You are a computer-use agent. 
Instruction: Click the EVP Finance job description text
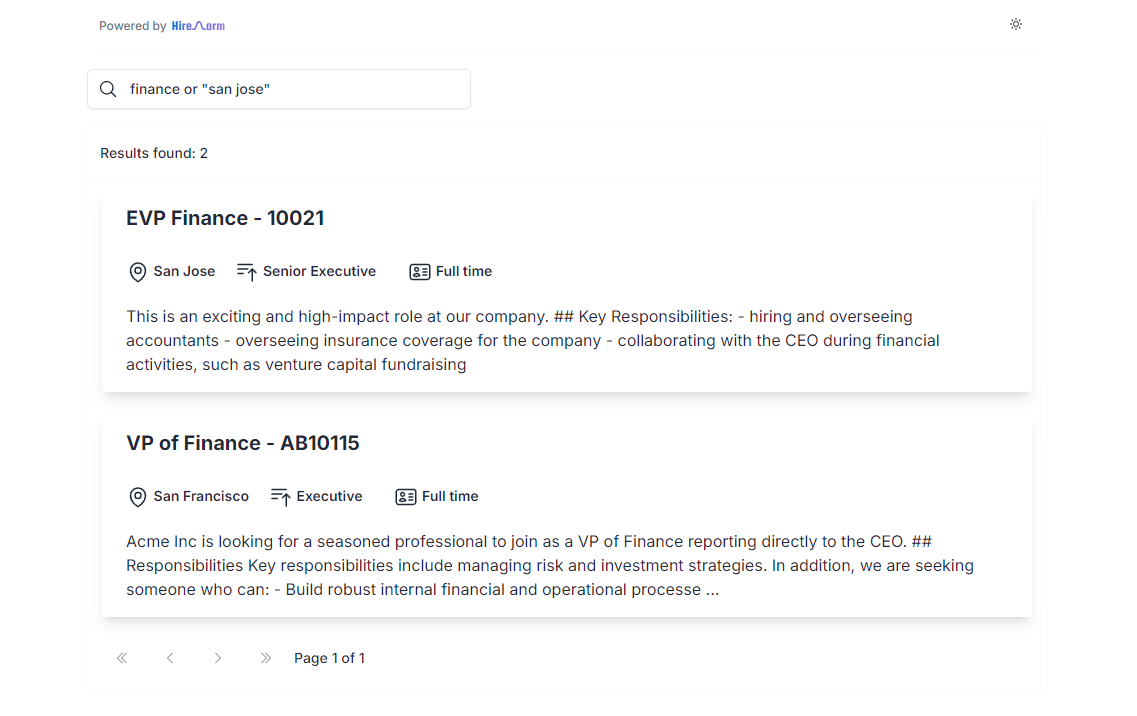(533, 340)
